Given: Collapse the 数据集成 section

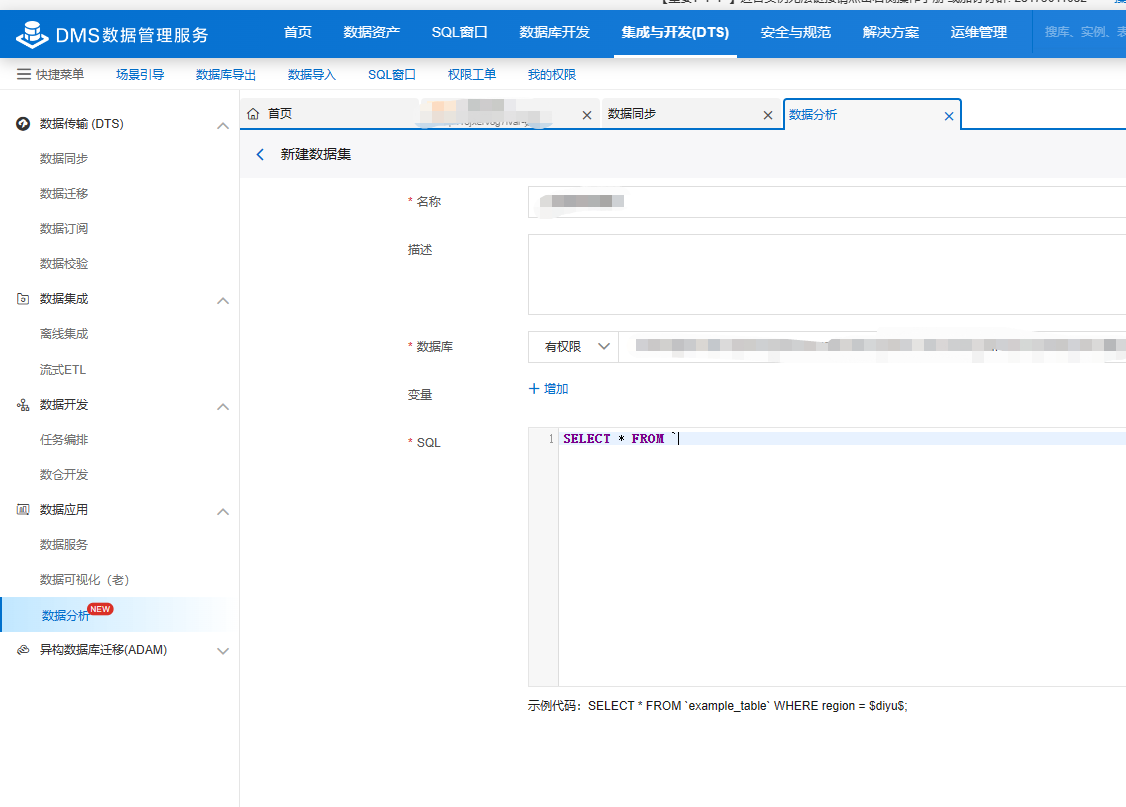Looking at the screenshot, I should point(223,300).
